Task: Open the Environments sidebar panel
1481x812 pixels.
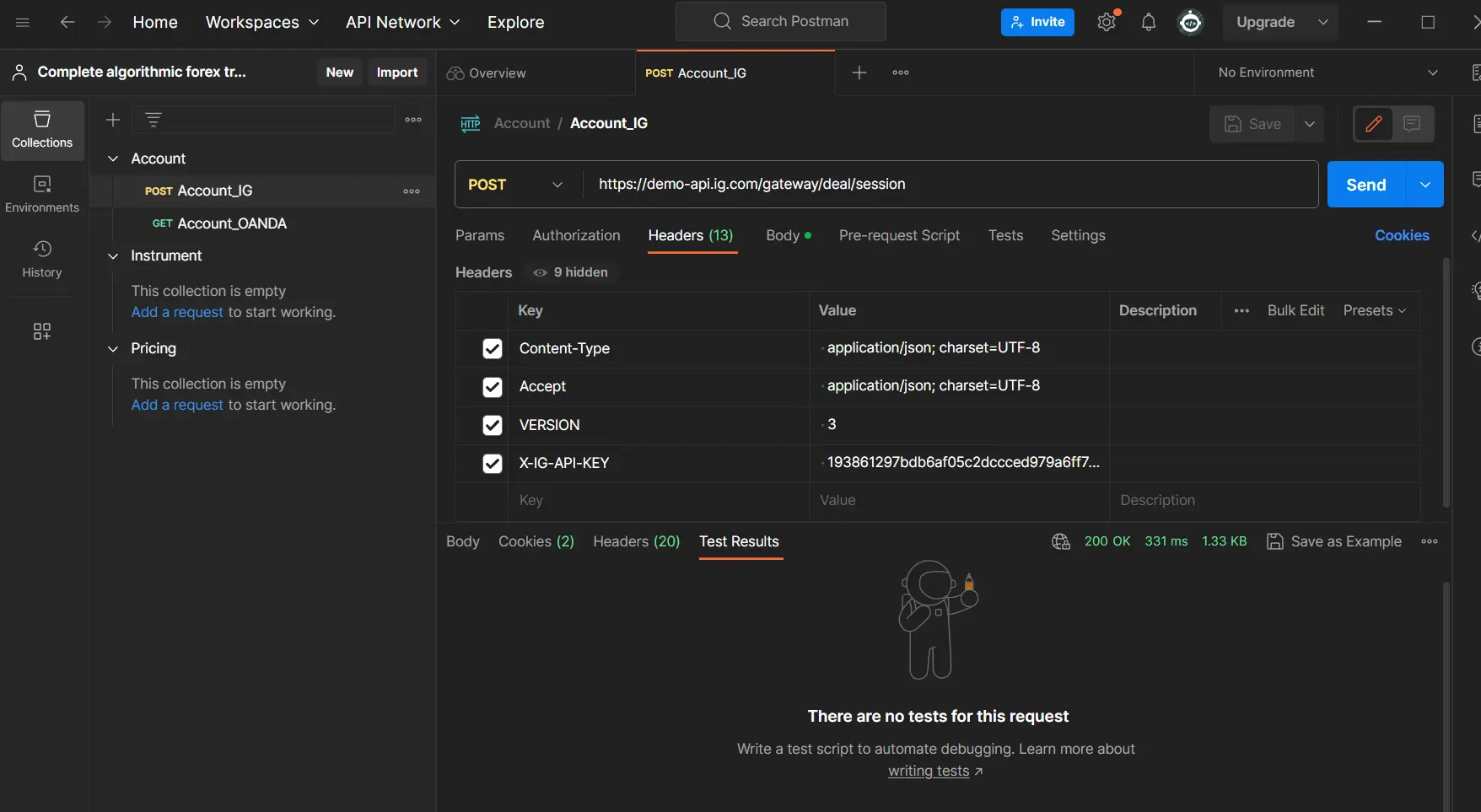Action: click(42, 195)
